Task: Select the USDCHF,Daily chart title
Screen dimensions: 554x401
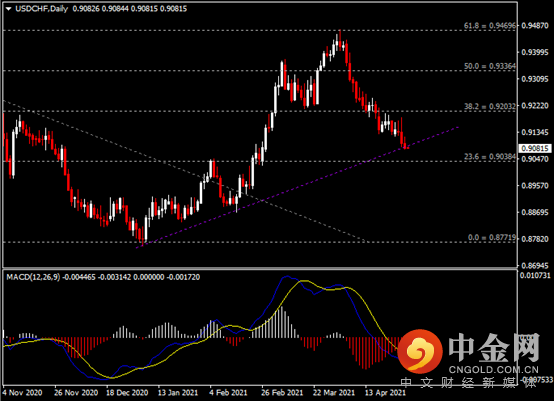Action: pyautogui.click(x=42, y=9)
